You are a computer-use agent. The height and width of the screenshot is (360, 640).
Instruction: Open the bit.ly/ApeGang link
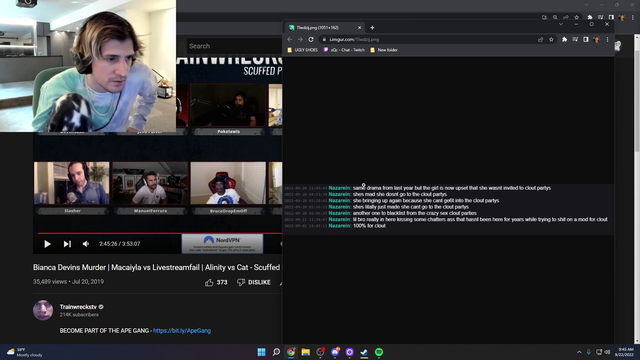182,331
